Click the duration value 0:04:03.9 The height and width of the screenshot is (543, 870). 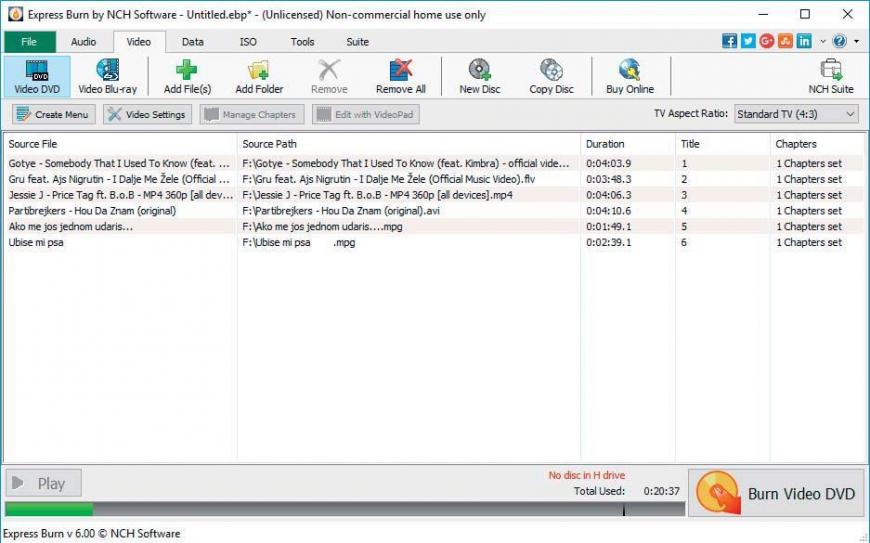609,163
